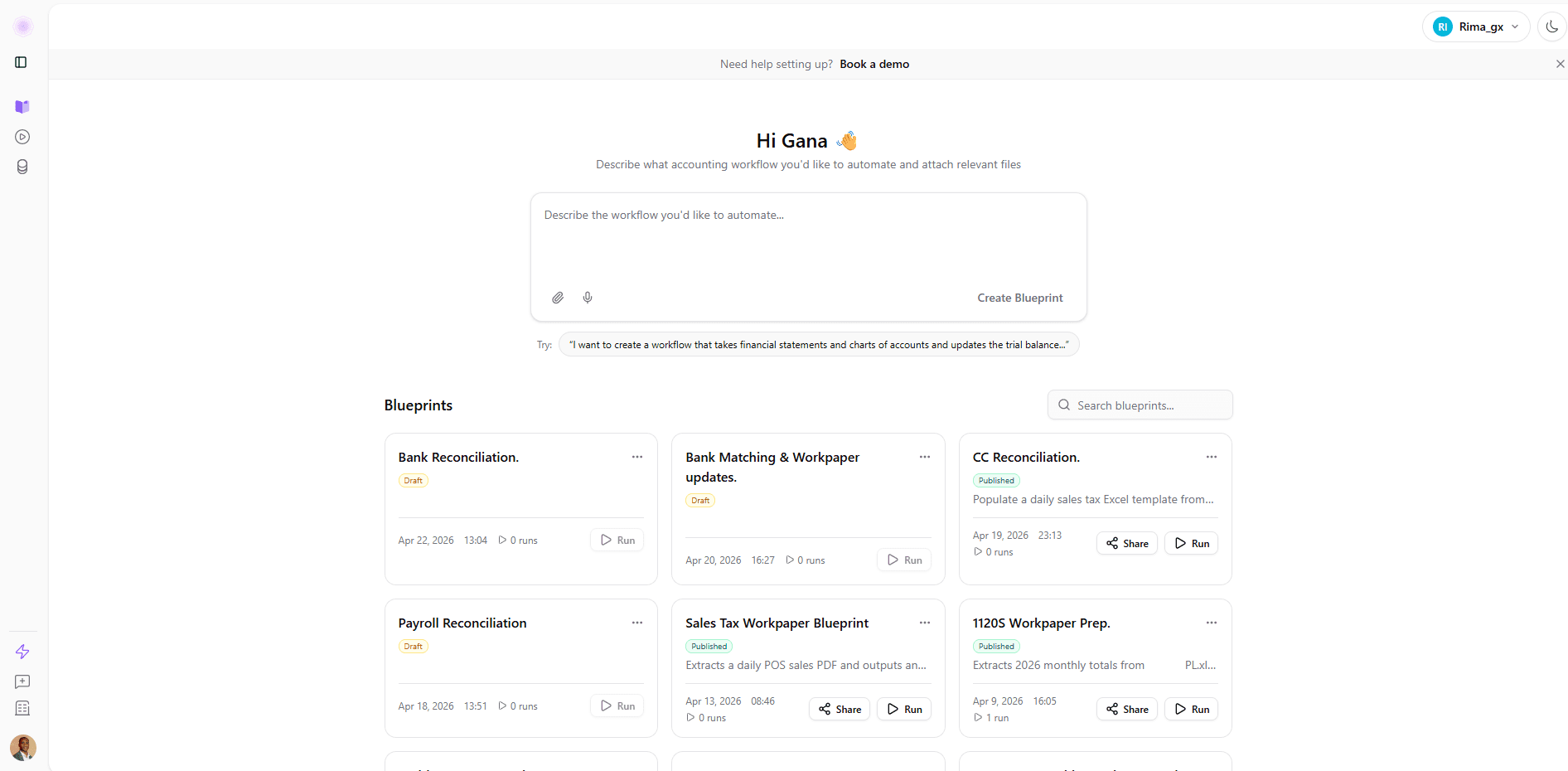Screen dimensions: 1568x771
Task: Collapse the left sidebar panel
Action: click(x=22, y=61)
